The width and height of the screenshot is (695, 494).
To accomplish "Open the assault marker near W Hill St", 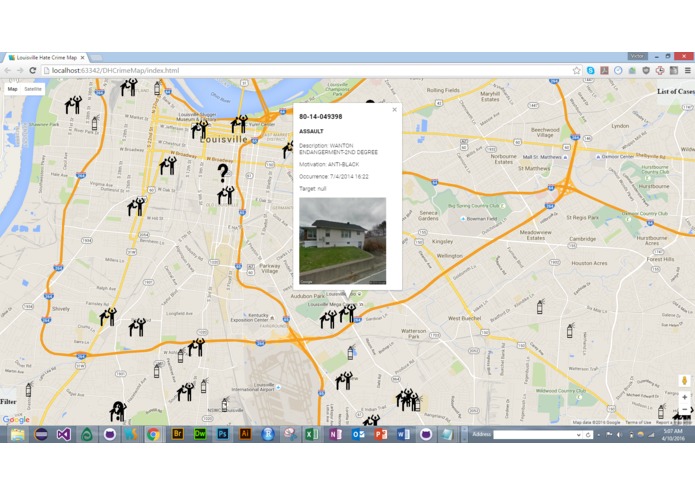I will [137, 206].
